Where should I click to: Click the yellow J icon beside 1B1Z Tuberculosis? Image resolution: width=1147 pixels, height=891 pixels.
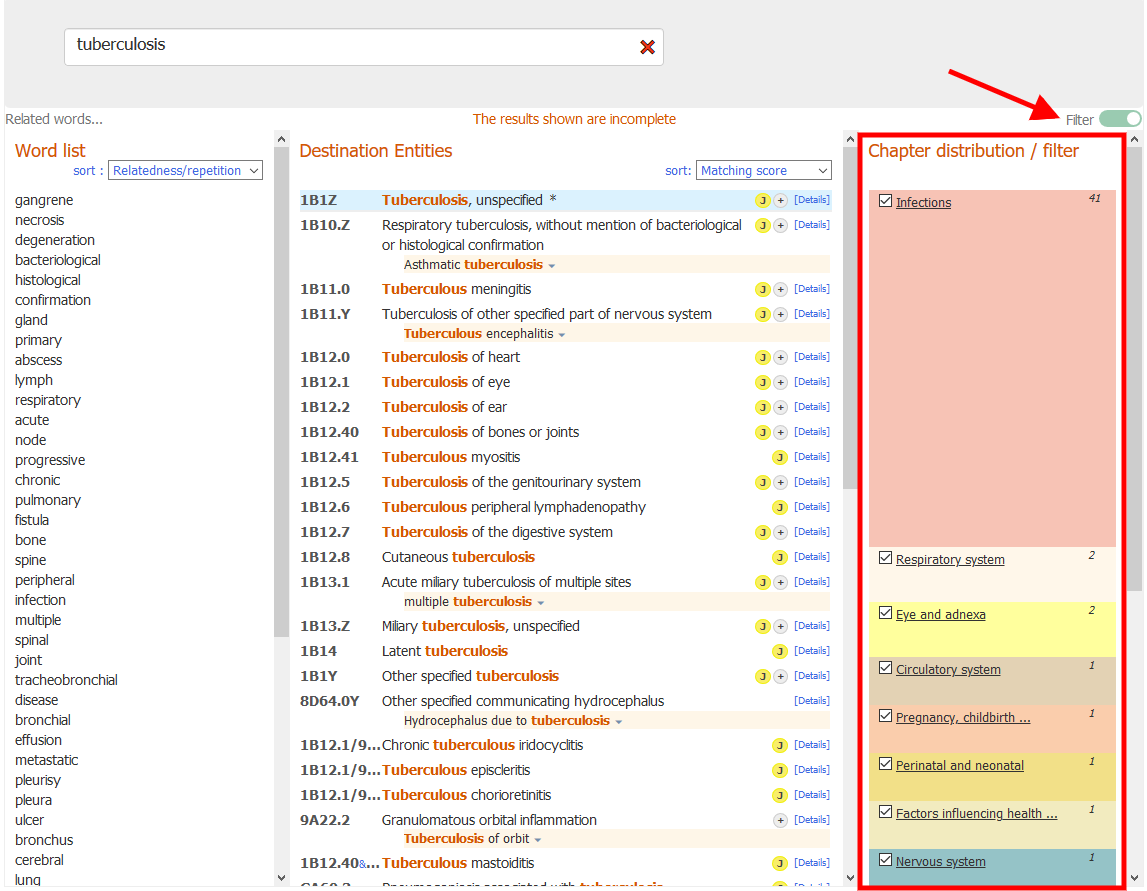point(761,200)
